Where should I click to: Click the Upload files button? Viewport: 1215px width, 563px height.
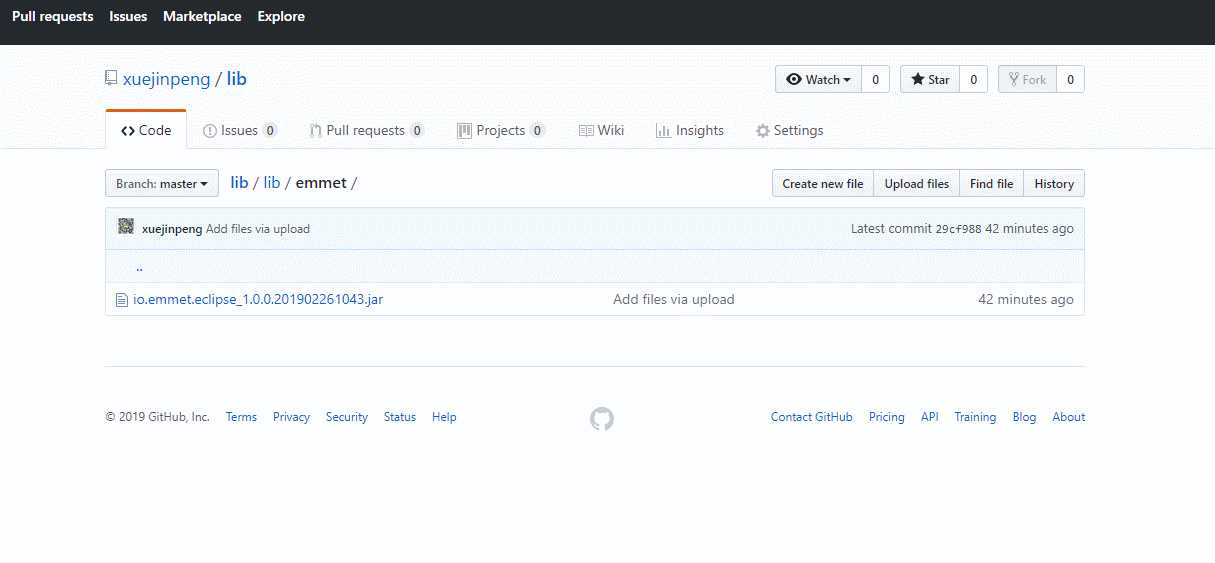pyautogui.click(x=917, y=184)
